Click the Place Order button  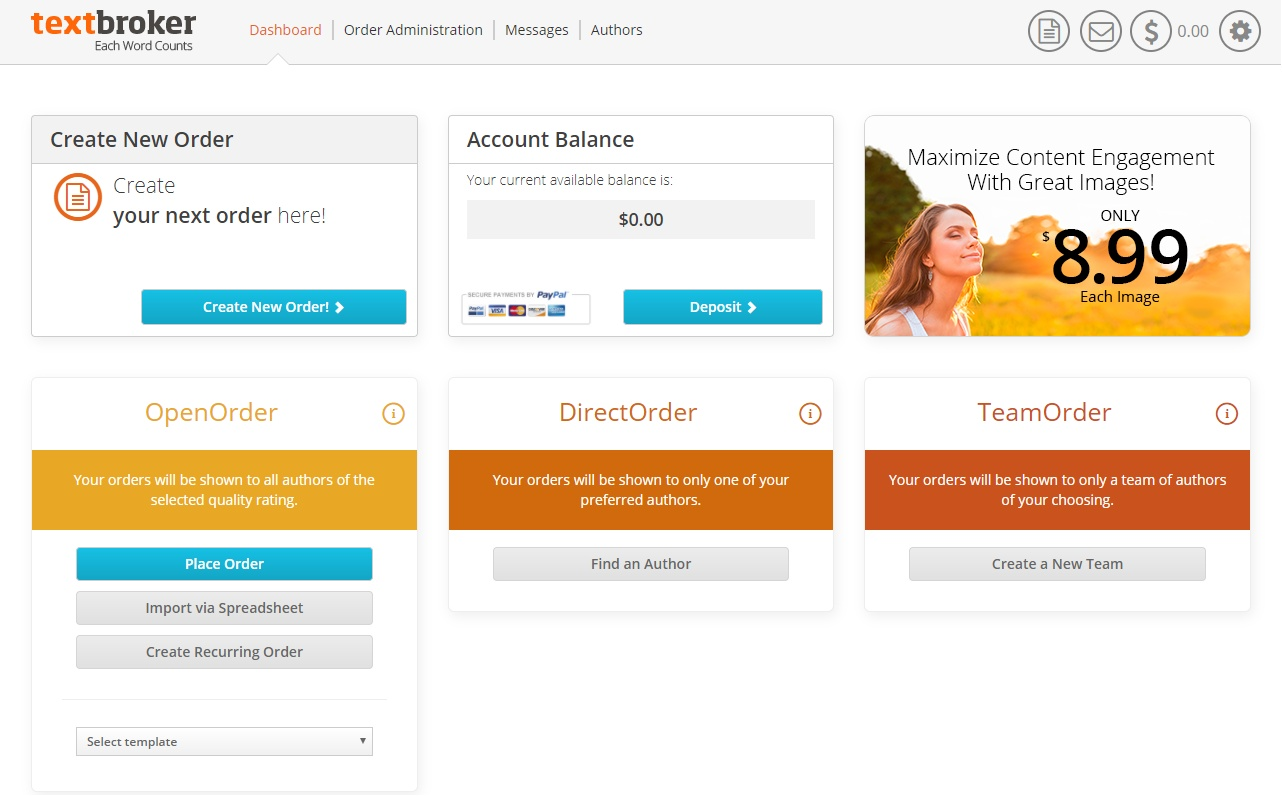click(224, 564)
